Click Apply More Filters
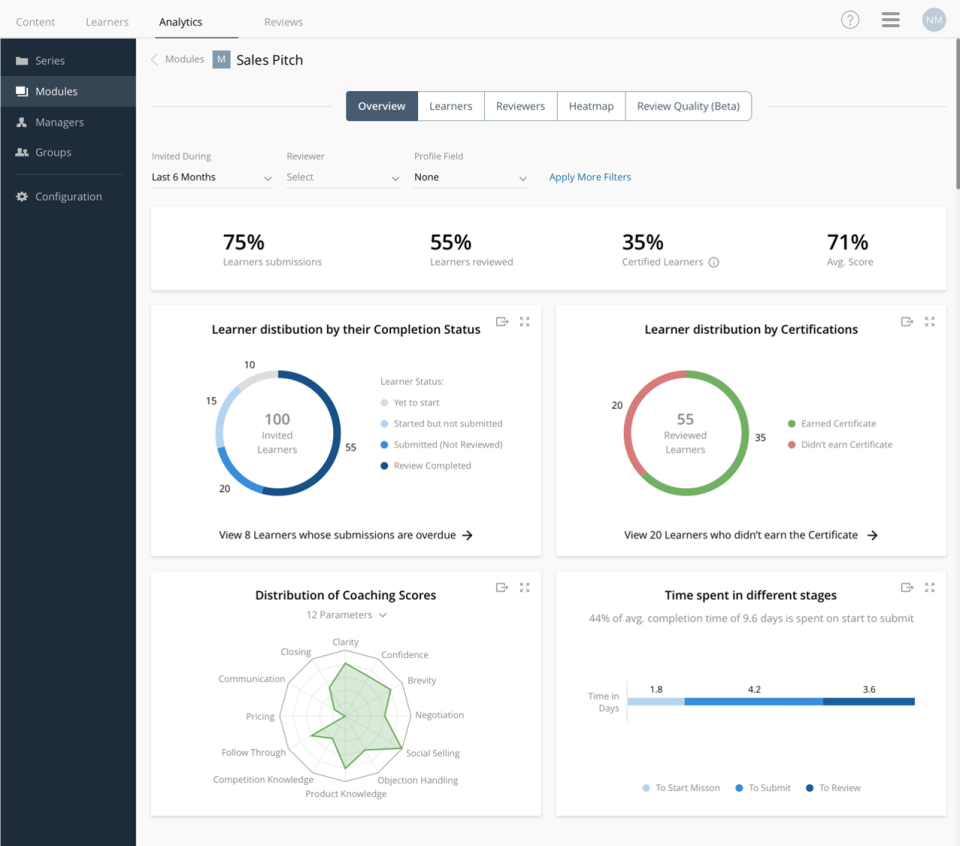Viewport: 960px width, 846px height. [x=590, y=176]
